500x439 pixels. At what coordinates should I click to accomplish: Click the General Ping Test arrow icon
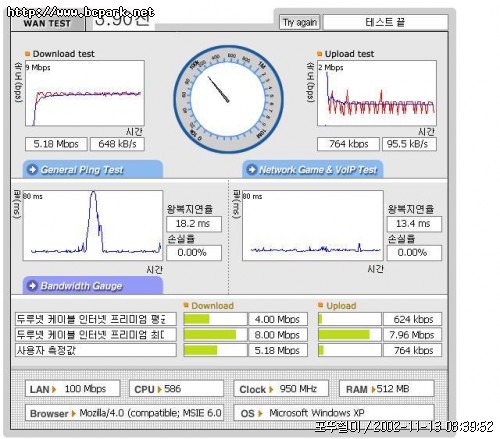click(x=32, y=169)
